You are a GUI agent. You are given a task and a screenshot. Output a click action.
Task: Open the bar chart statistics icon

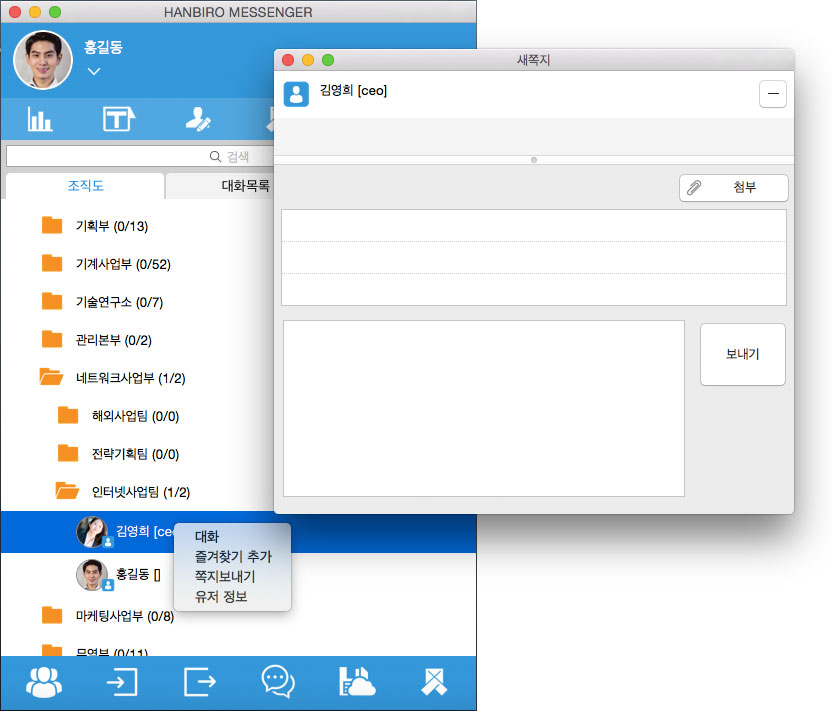point(40,119)
